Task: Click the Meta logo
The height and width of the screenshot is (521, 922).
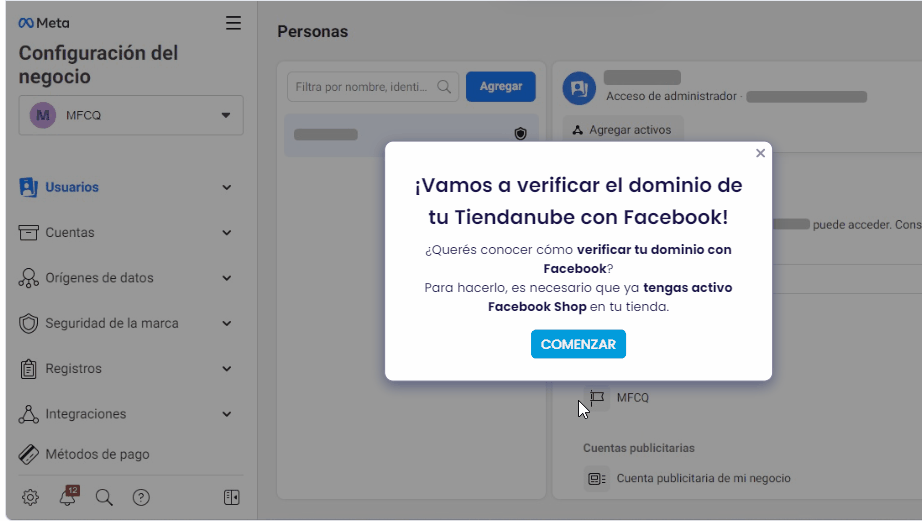Action: 44,23
